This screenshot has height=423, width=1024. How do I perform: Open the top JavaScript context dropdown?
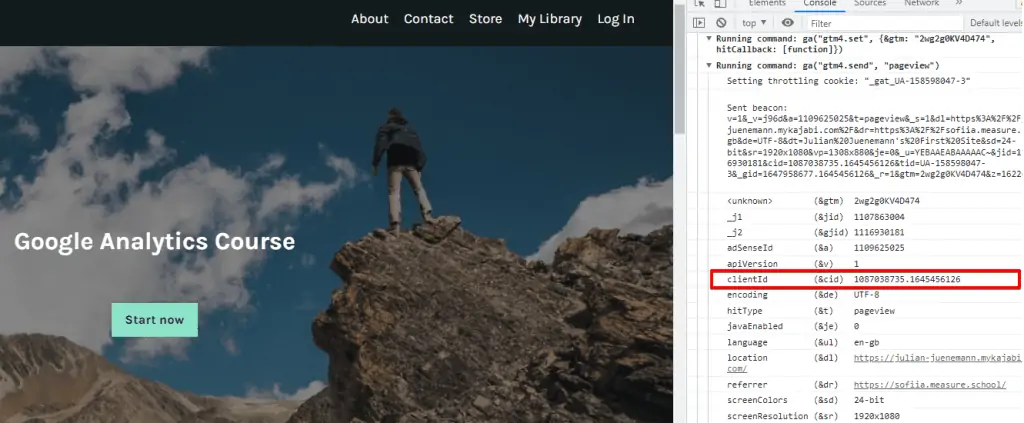click(754, 22)
